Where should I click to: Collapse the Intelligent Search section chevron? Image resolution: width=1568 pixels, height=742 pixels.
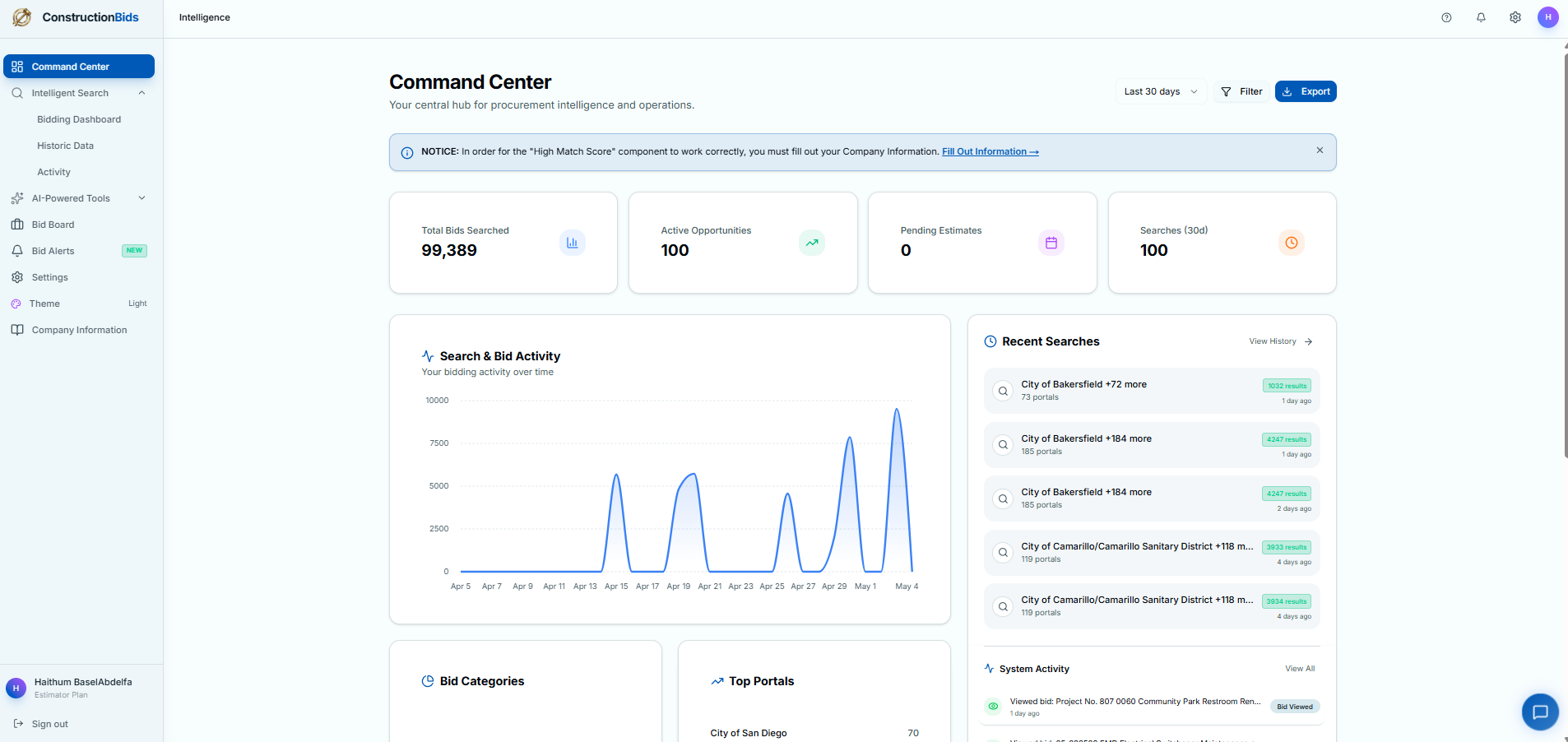141,93
